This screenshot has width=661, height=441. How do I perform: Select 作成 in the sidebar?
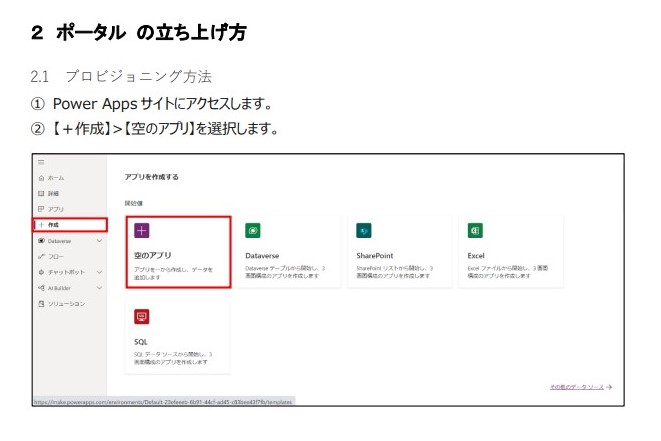coord(53,225)
